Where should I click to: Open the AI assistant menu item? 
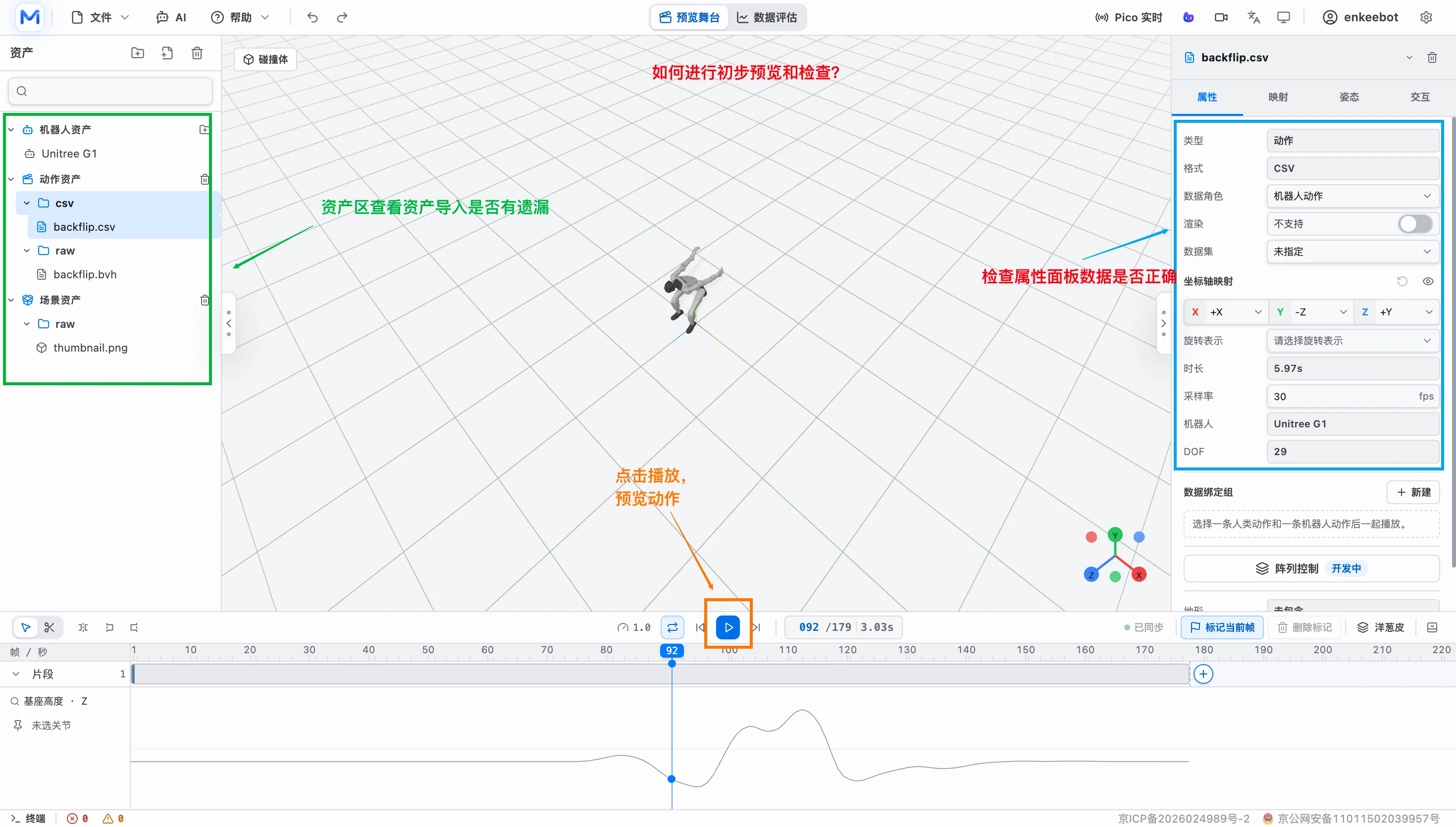tap(171, 18)
